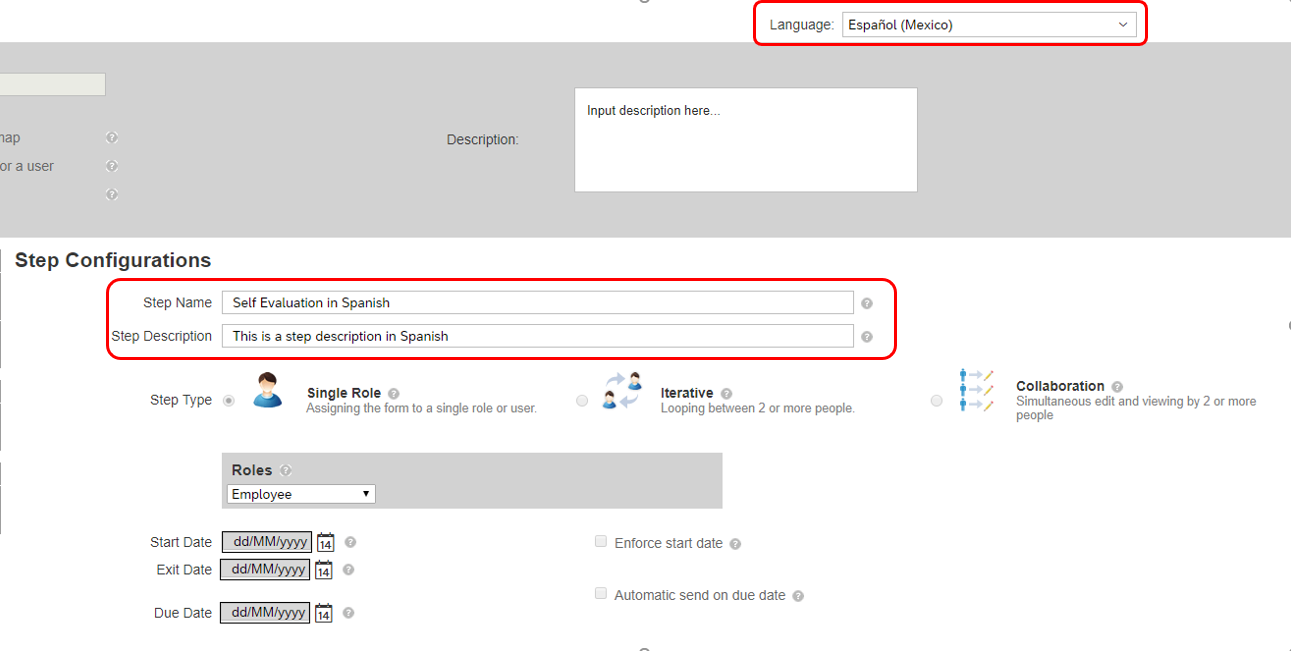
Task: Click help icon next to Step Description
Action: pos(867,337)
